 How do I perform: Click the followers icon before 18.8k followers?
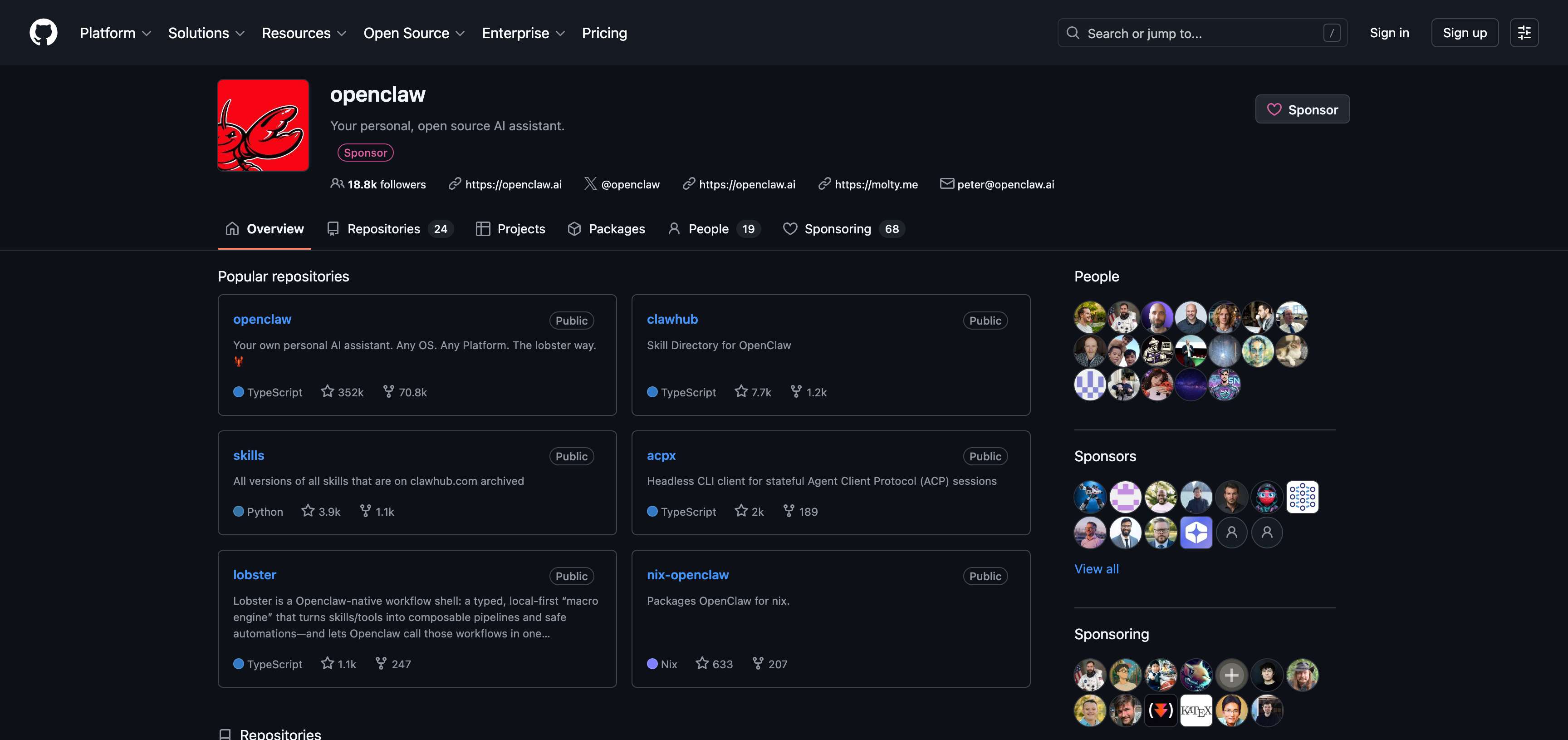coord(337,183)
